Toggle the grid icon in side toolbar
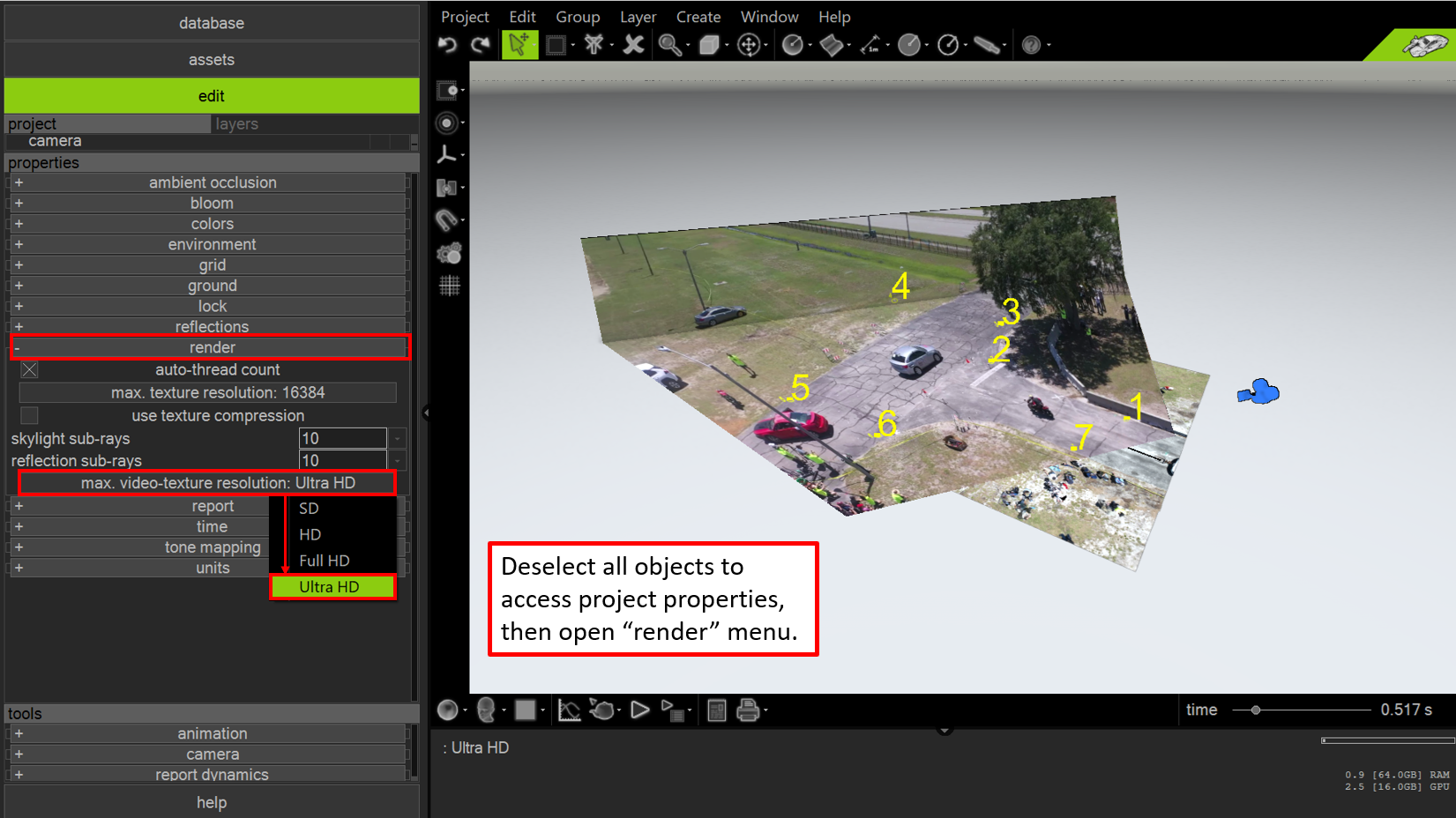 coord(450,286)
